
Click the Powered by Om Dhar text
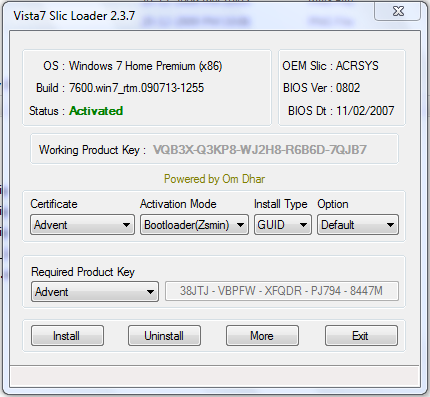tap(214, 179)
